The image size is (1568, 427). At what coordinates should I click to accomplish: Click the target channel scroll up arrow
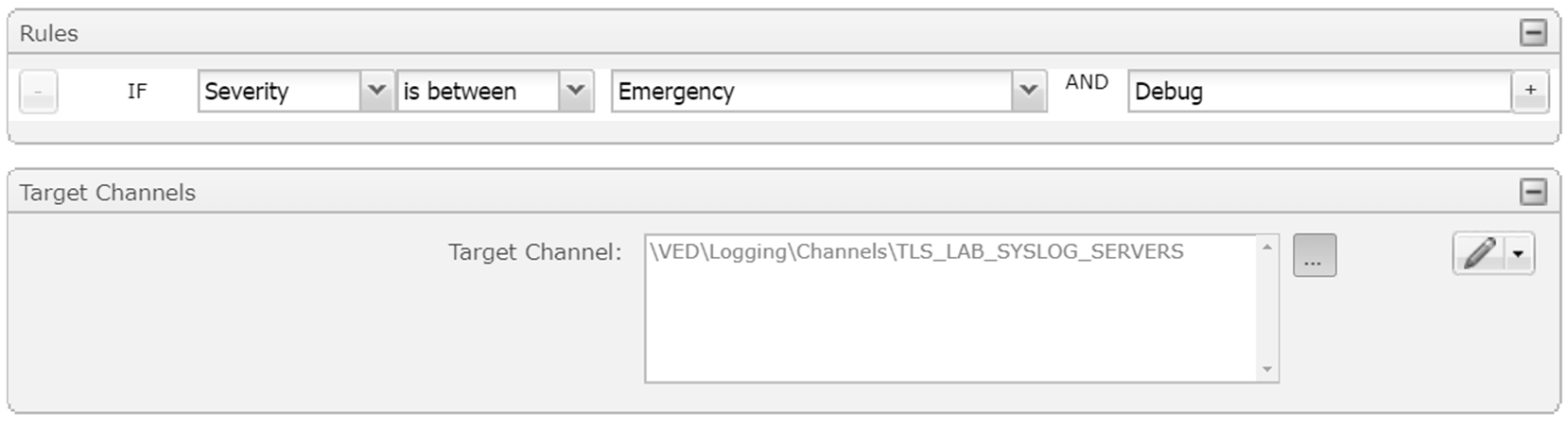click(1267, 248)
